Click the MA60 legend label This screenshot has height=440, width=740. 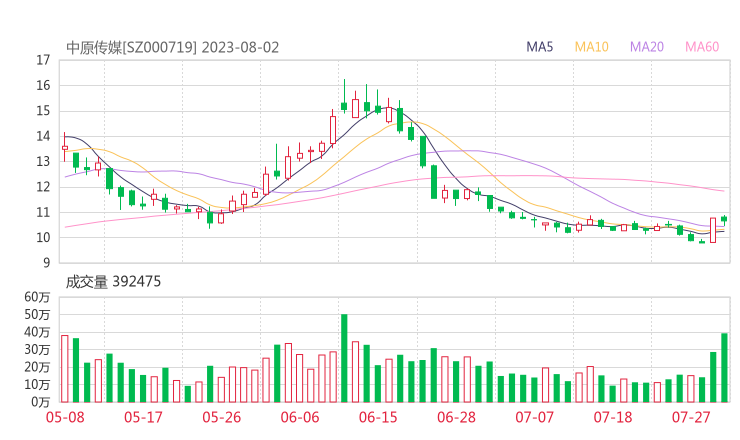tap(702, 47)
